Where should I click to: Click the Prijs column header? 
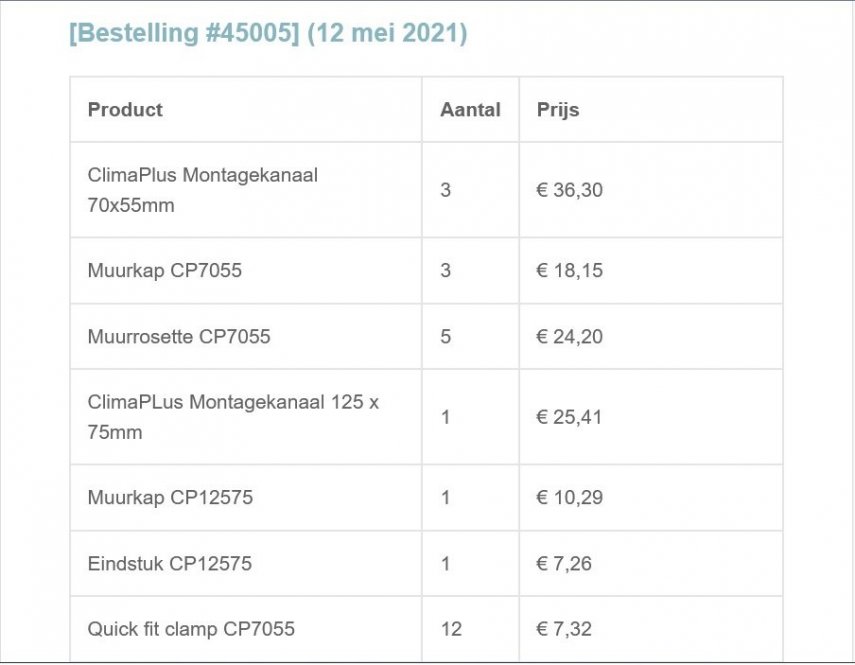coord(558,110)
